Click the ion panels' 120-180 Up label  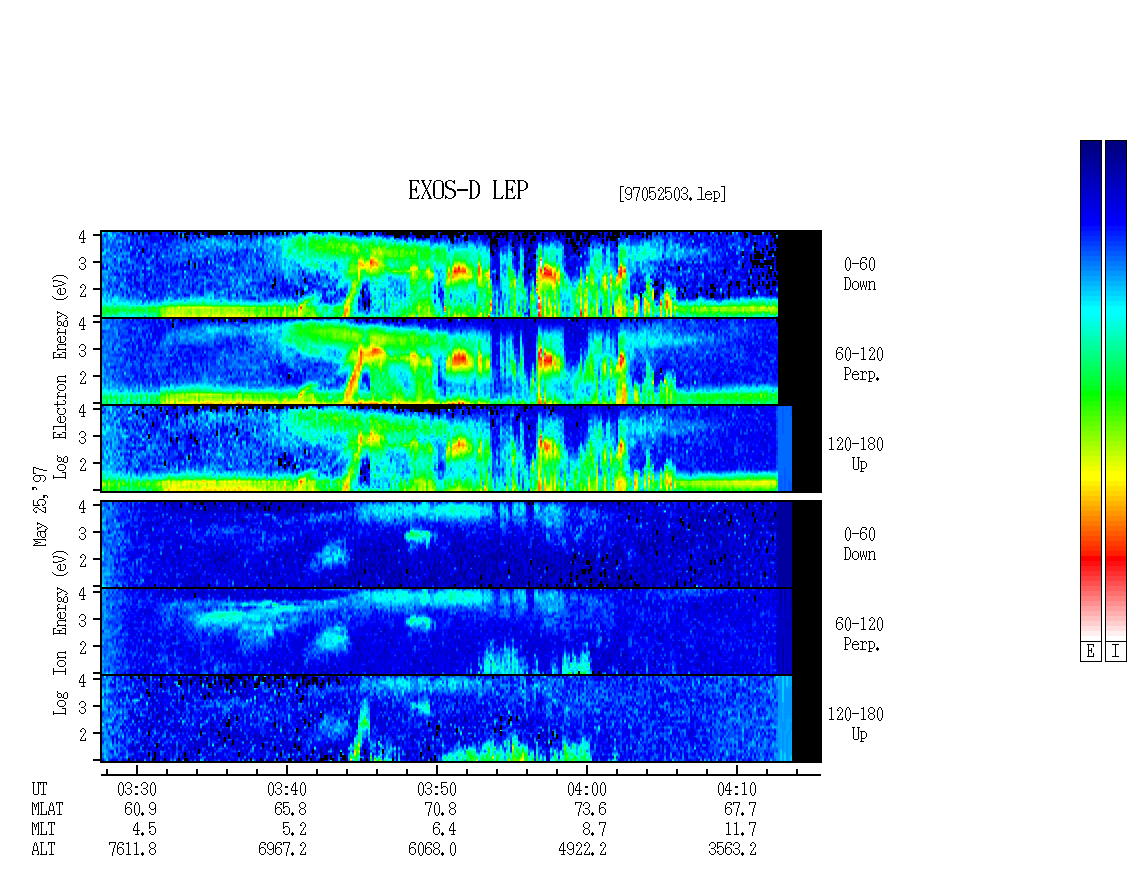pos(855,724)
